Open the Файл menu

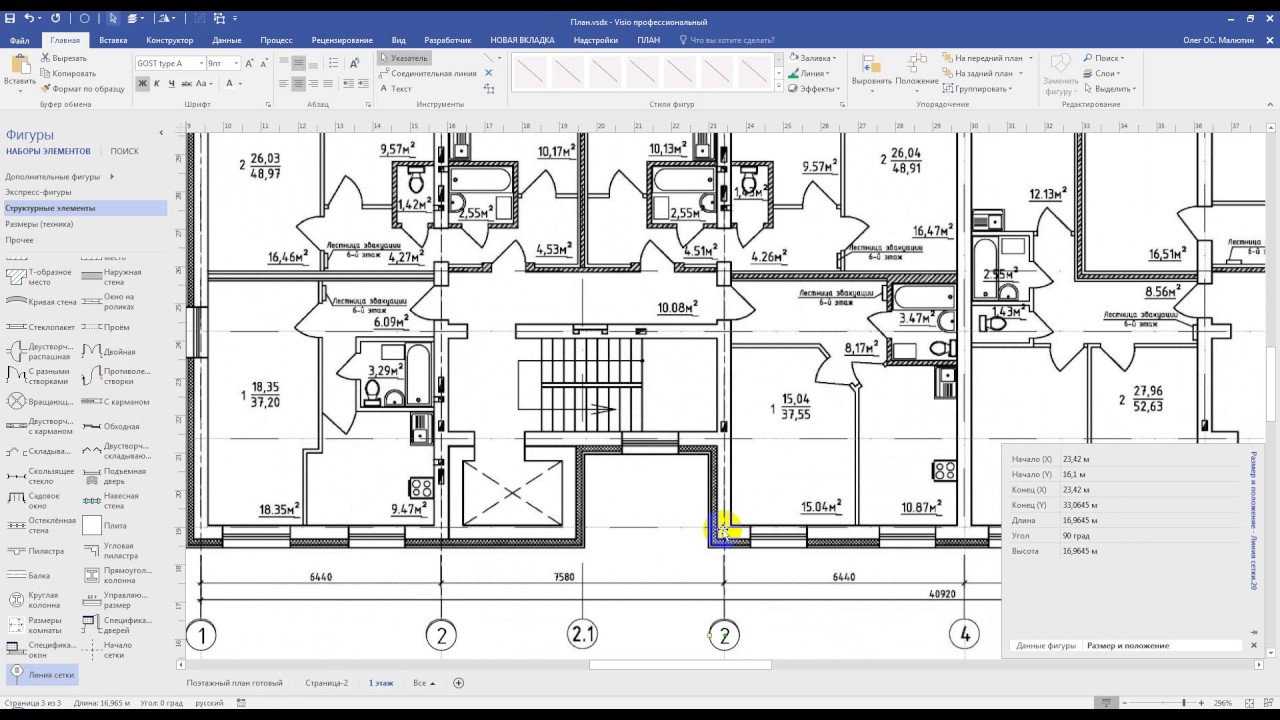19,40
